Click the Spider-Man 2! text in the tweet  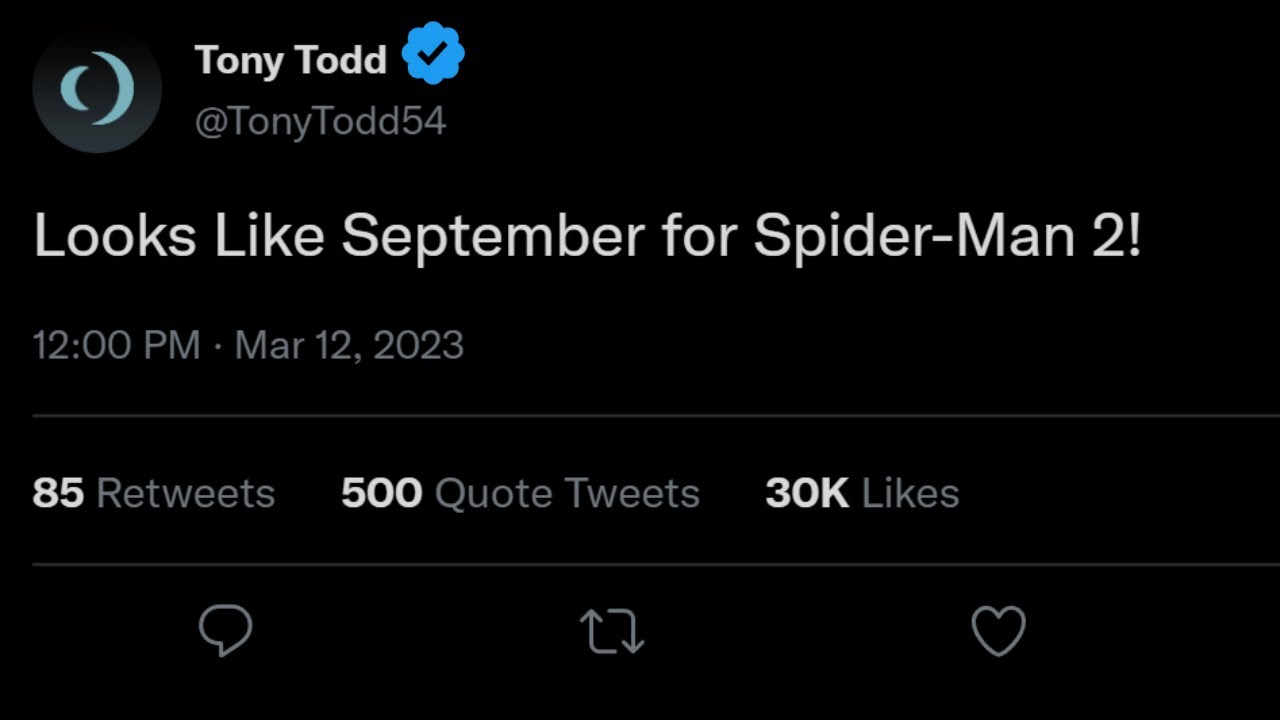[946, 238]
